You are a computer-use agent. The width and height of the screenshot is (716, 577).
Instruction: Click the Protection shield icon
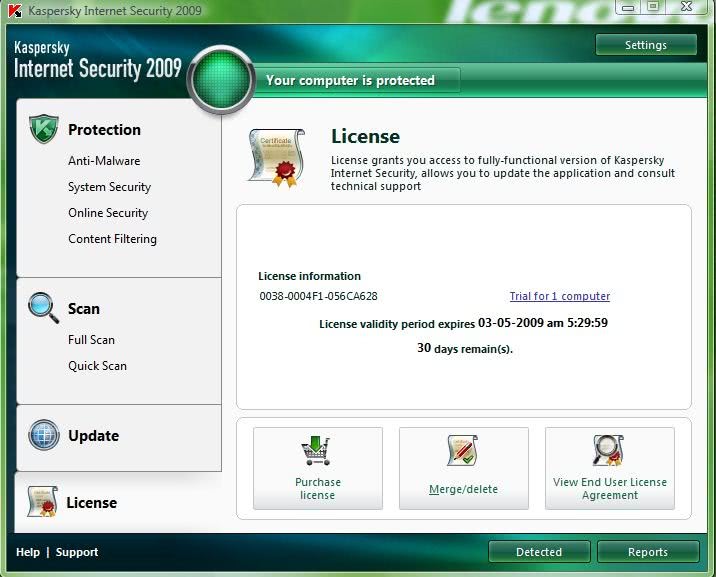pyautogui.click(x=43, y=129)
